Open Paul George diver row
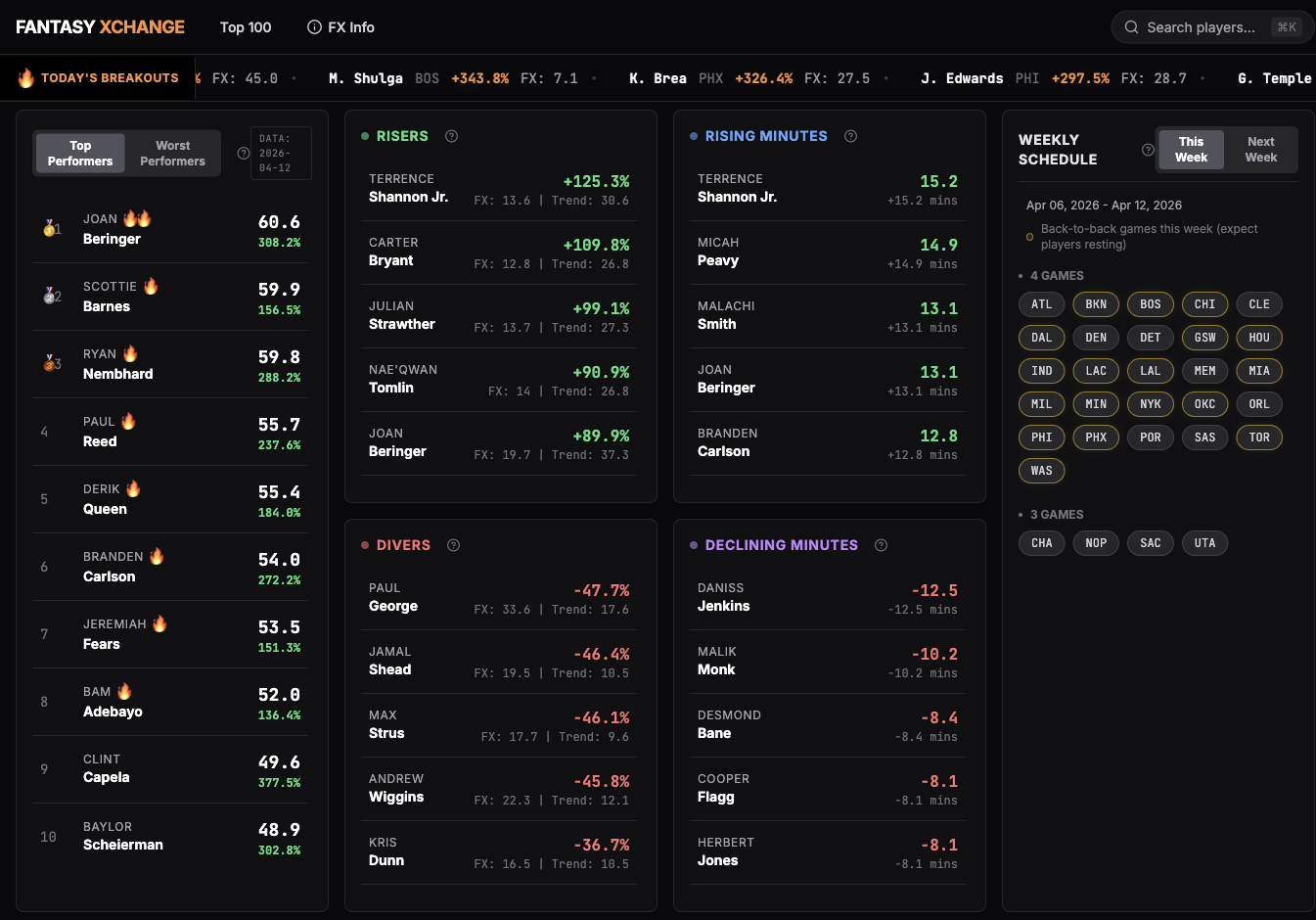This screenshot has width=1316, height=920. (499, 598)
